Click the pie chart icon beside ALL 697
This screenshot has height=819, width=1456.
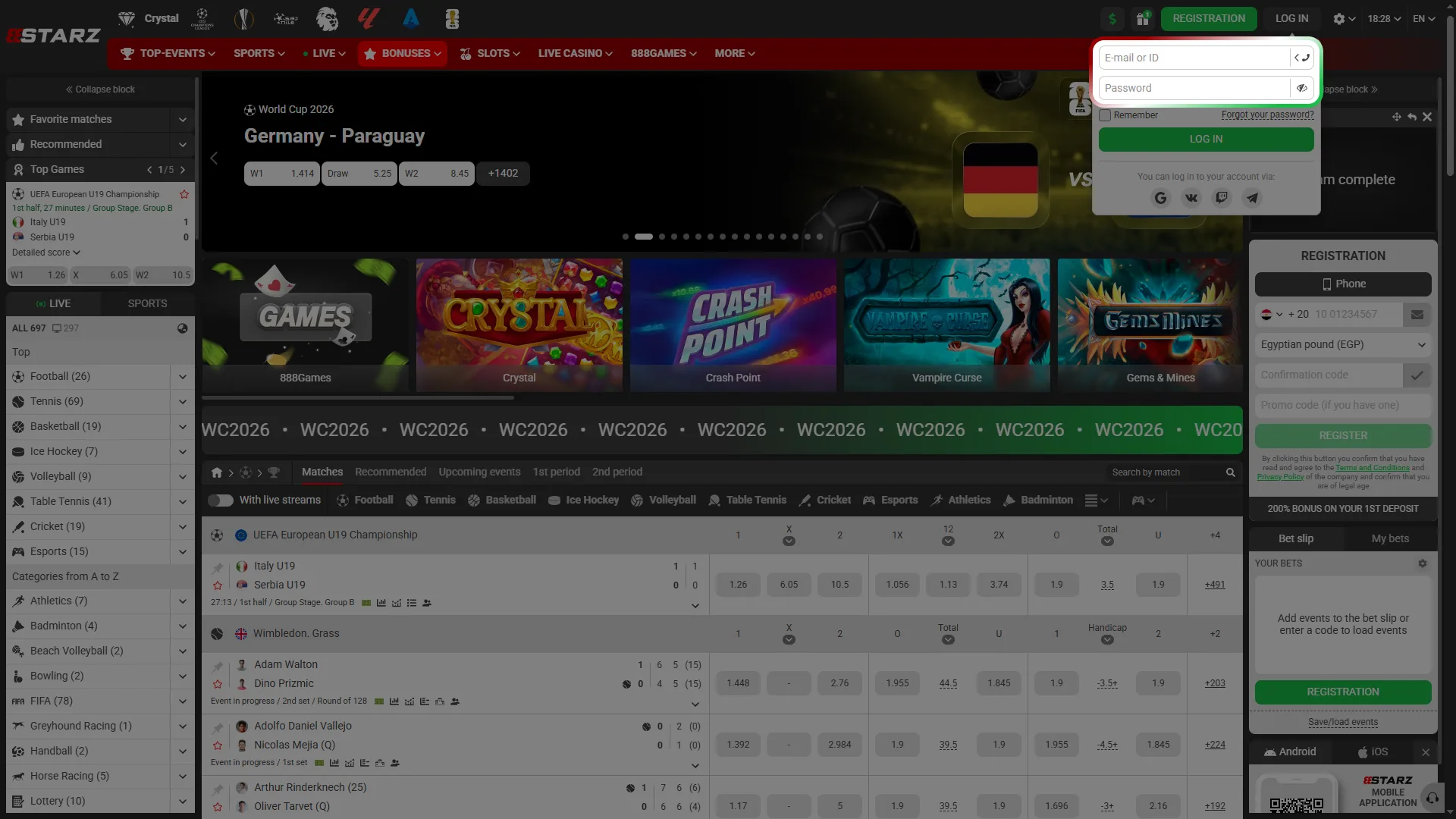point(183,328)
